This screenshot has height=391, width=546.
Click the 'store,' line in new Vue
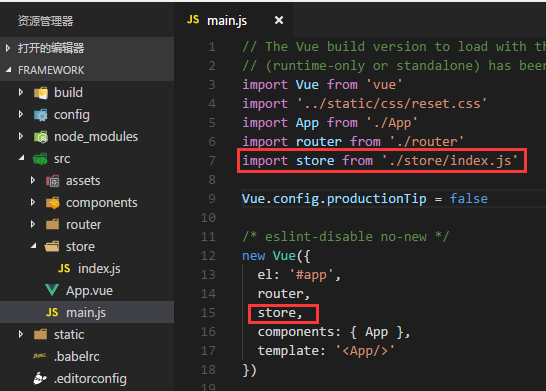280,313
